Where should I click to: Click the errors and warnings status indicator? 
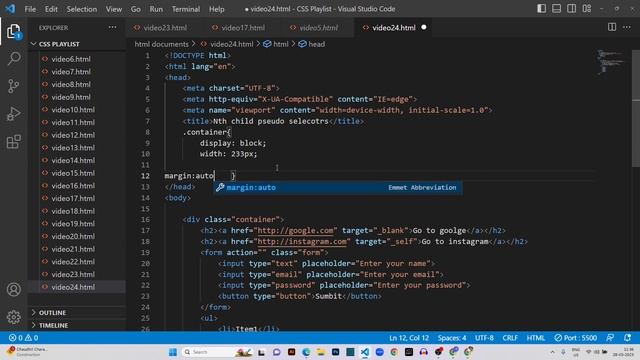pos(23,338)
